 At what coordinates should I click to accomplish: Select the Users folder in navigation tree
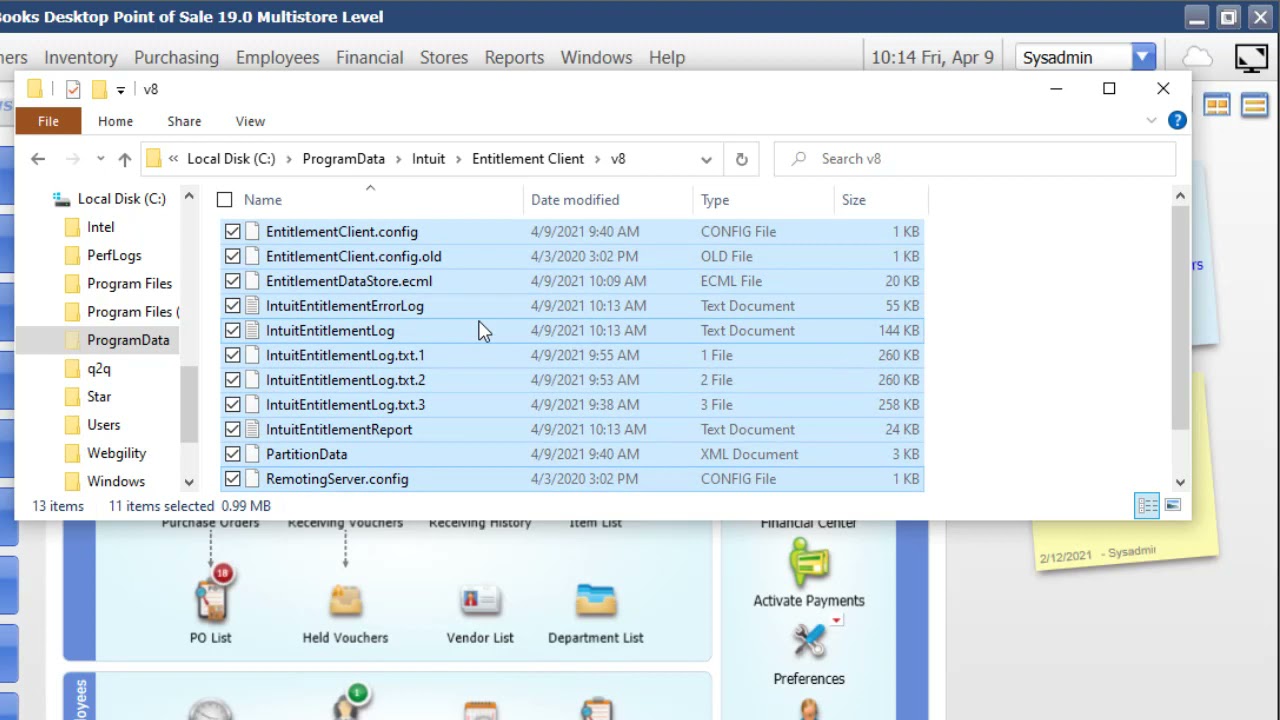pyautogui.click(x=103, y=425)
